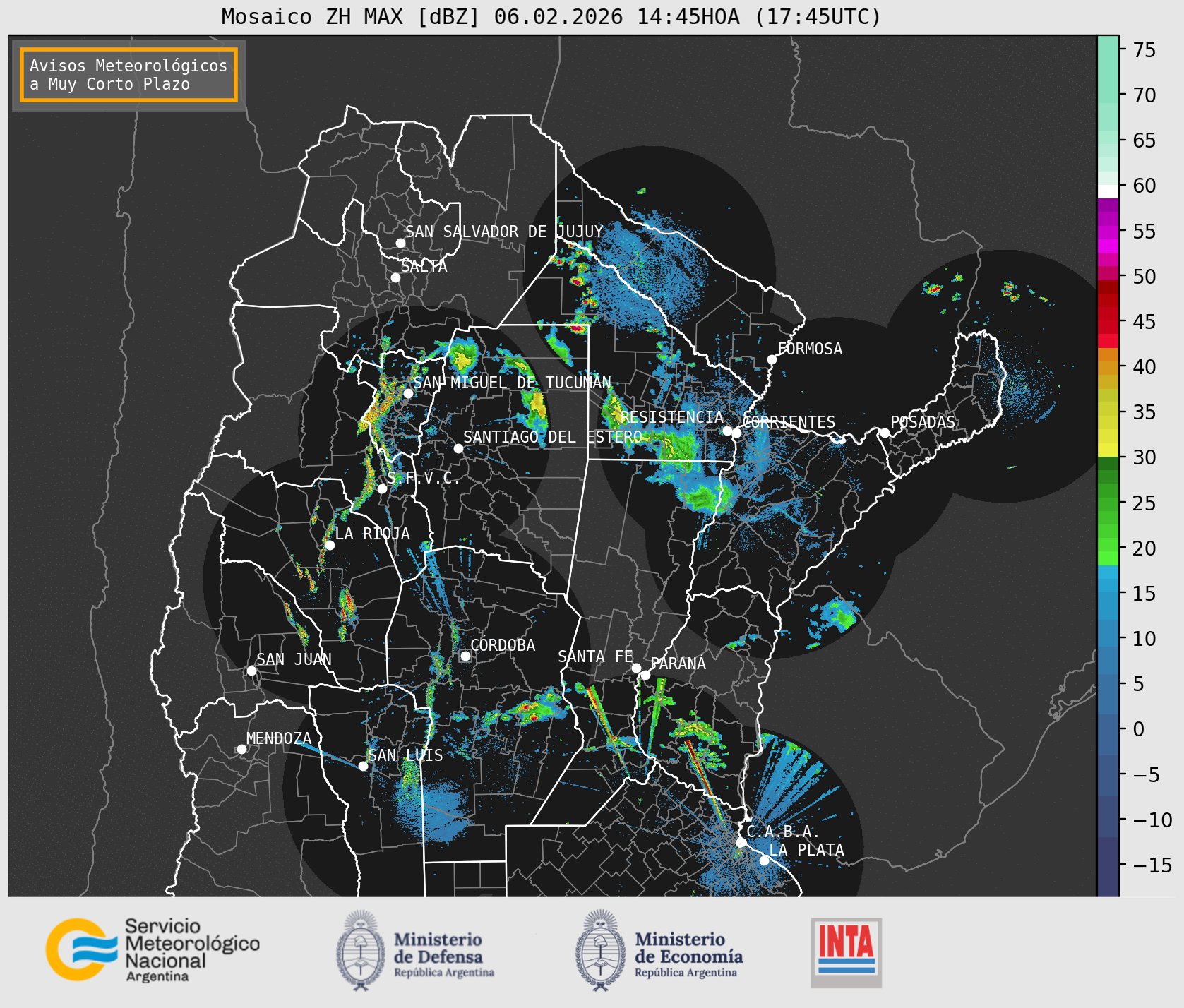Click the yellow storm cell east of Santiago del Estero
The image size is (1184, 1008).
point(538,407)
